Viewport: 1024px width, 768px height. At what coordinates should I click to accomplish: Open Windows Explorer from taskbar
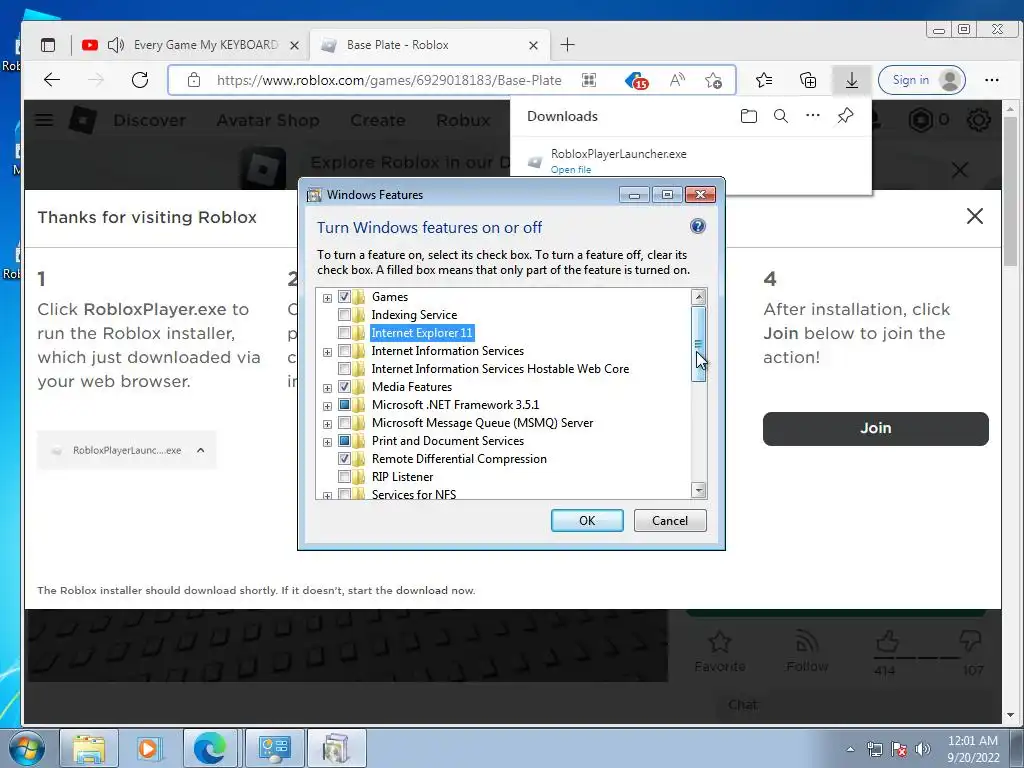89,748
